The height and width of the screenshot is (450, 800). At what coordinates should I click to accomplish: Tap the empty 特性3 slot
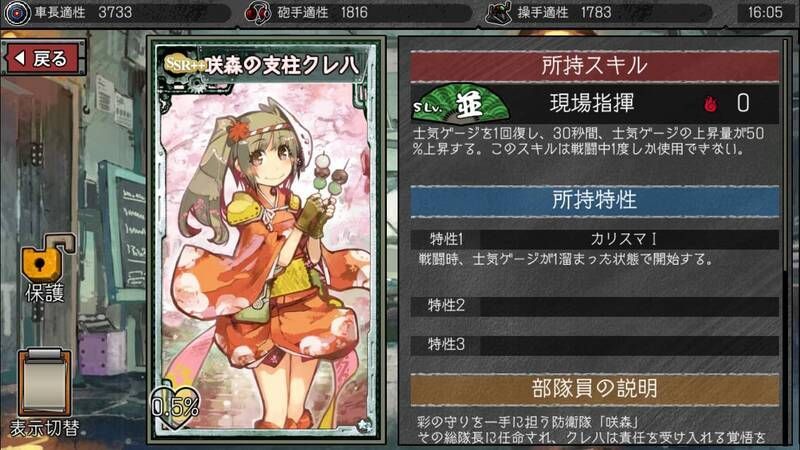(595, 345)
